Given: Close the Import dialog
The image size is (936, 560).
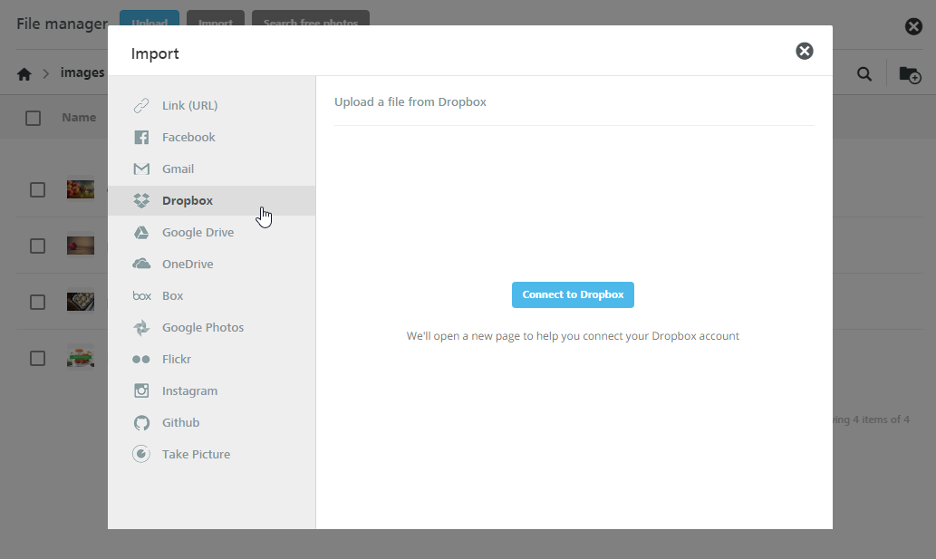Looking at the screenshot, I should (x=804, y=51).
